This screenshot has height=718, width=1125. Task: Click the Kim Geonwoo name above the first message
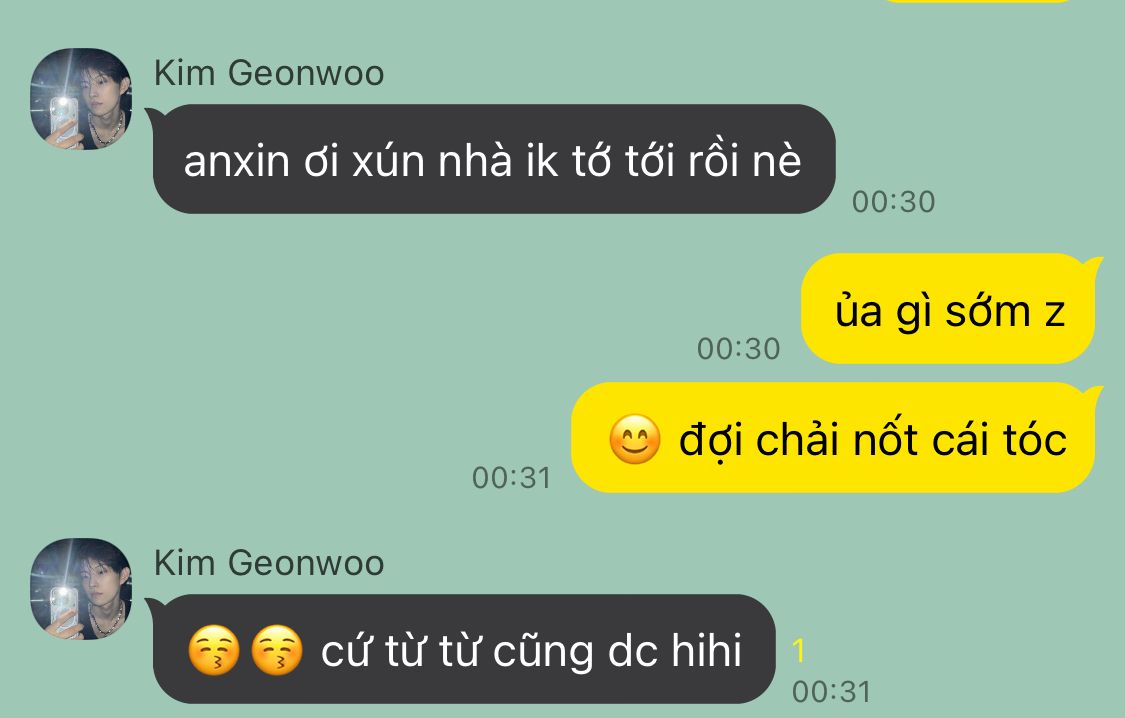pyautogui.click(x=269, y=73)
